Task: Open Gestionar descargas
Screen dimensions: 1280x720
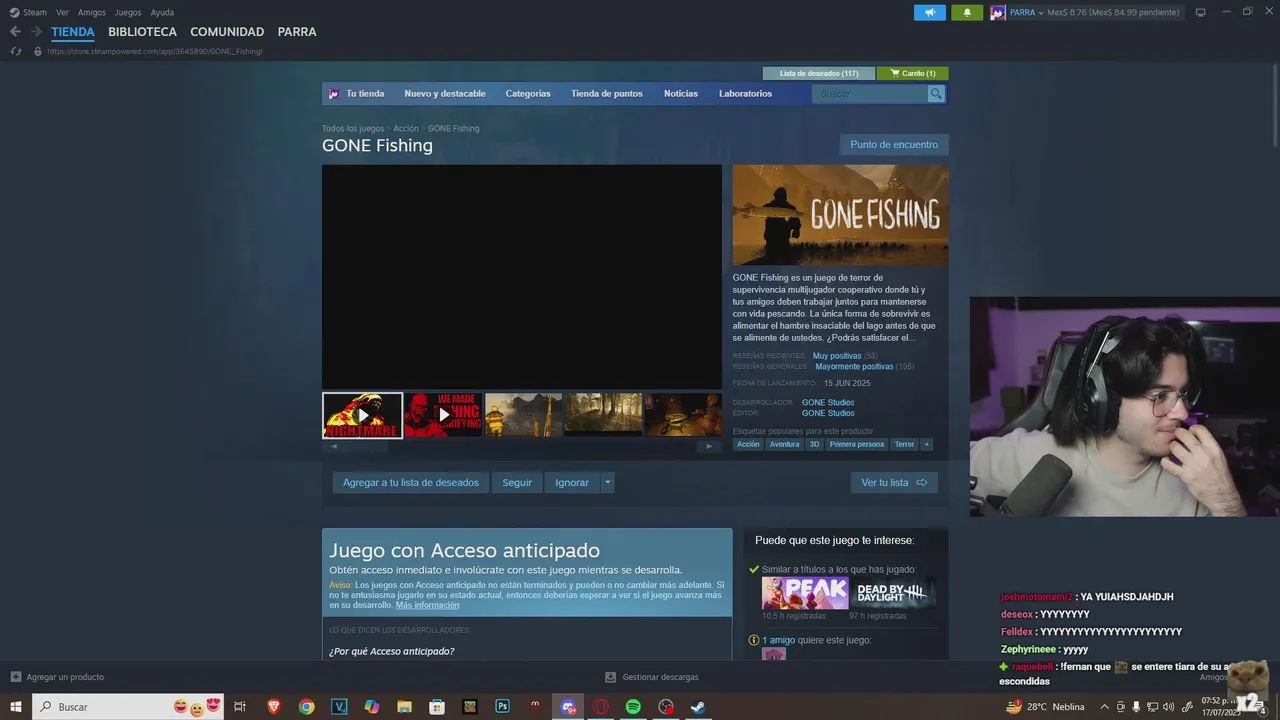Action: (x=652, y=677)
